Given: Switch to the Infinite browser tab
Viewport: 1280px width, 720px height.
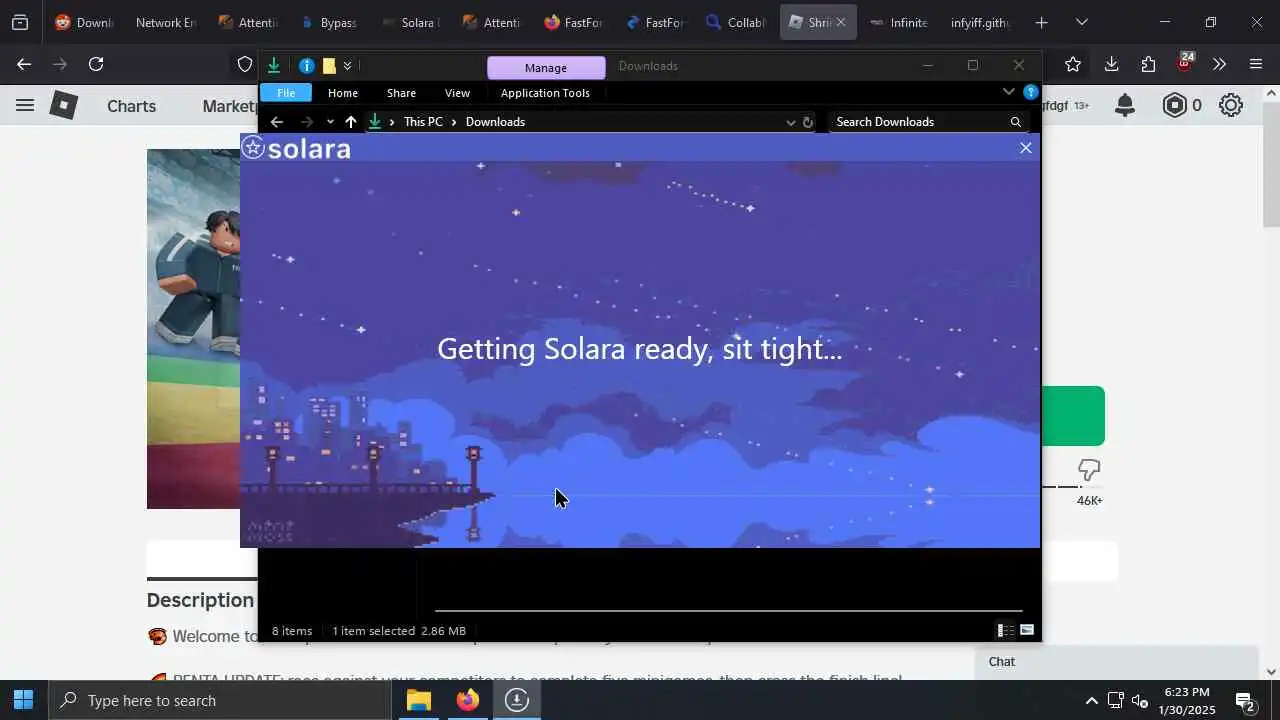Looking at the screenshot, I should pyautogui.click(x=898, y=22).
